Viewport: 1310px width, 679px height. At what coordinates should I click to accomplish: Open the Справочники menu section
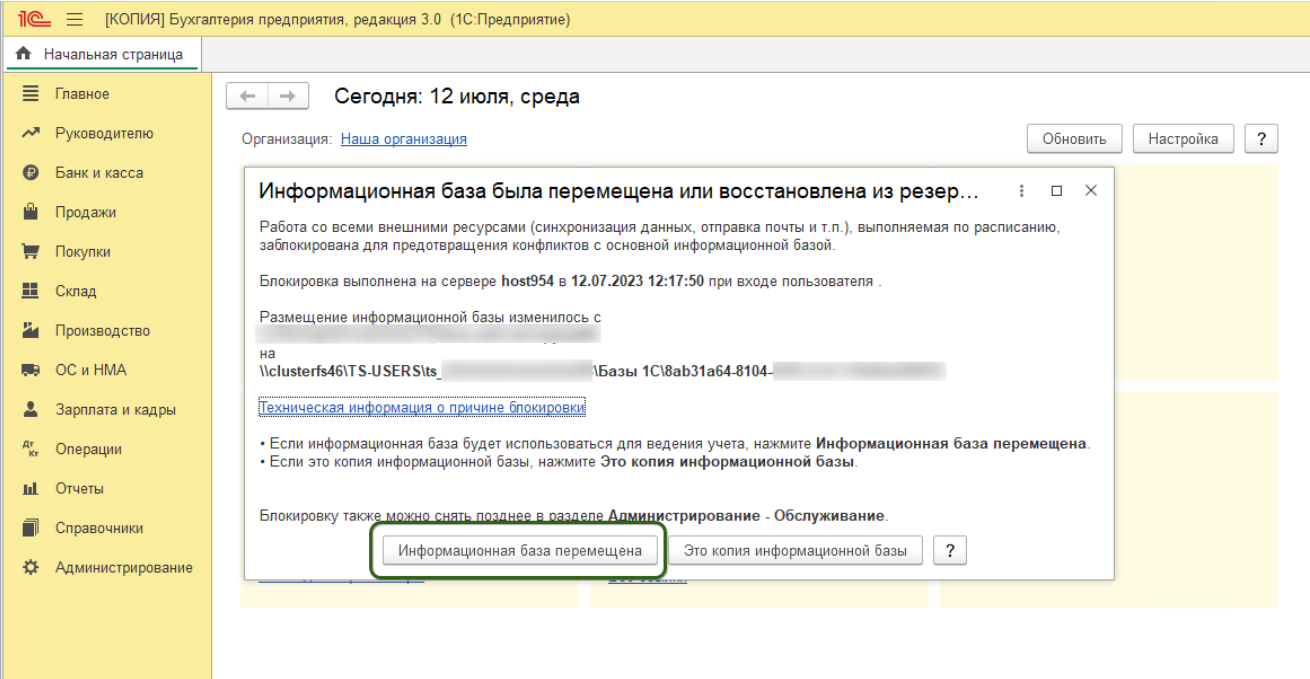(x=99, y=528)
